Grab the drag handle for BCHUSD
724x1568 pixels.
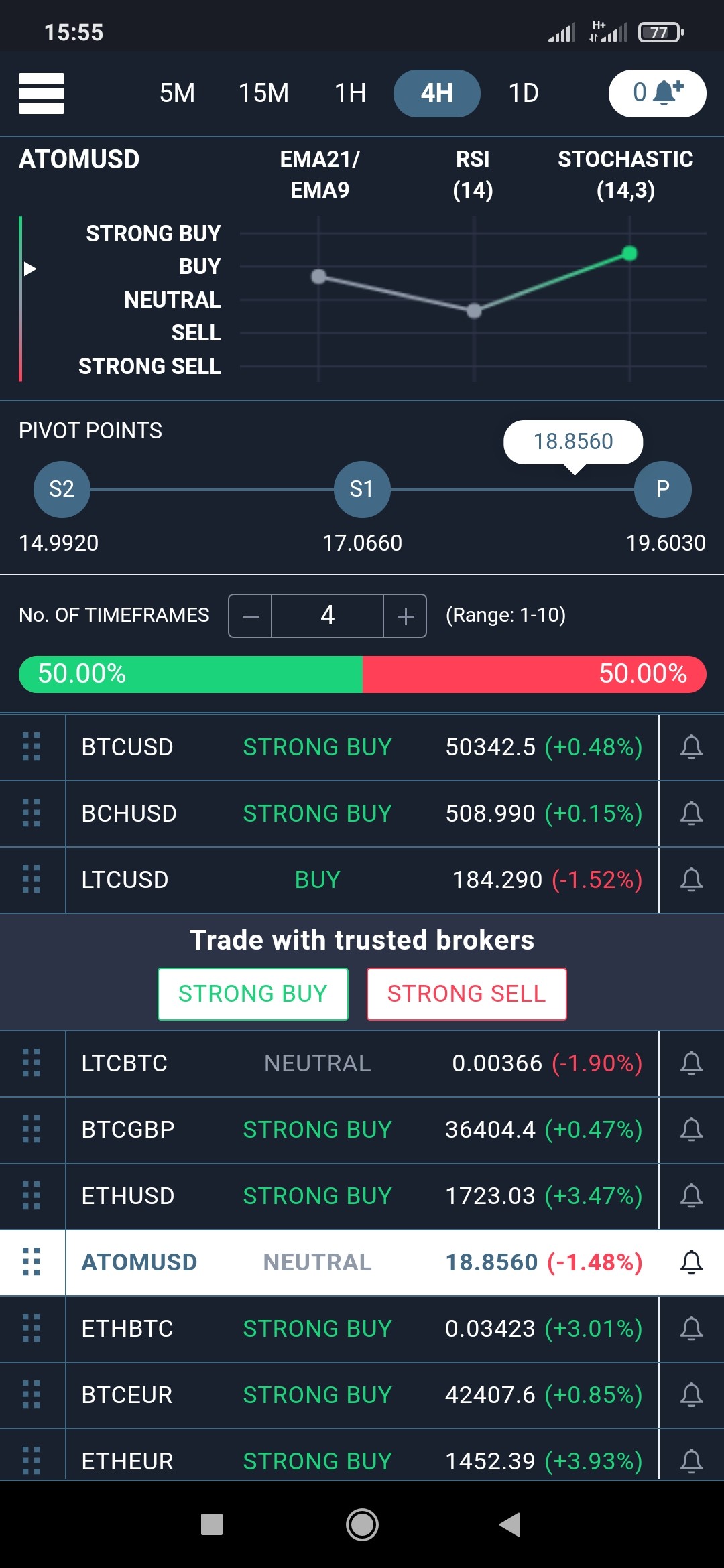[32, 813]
